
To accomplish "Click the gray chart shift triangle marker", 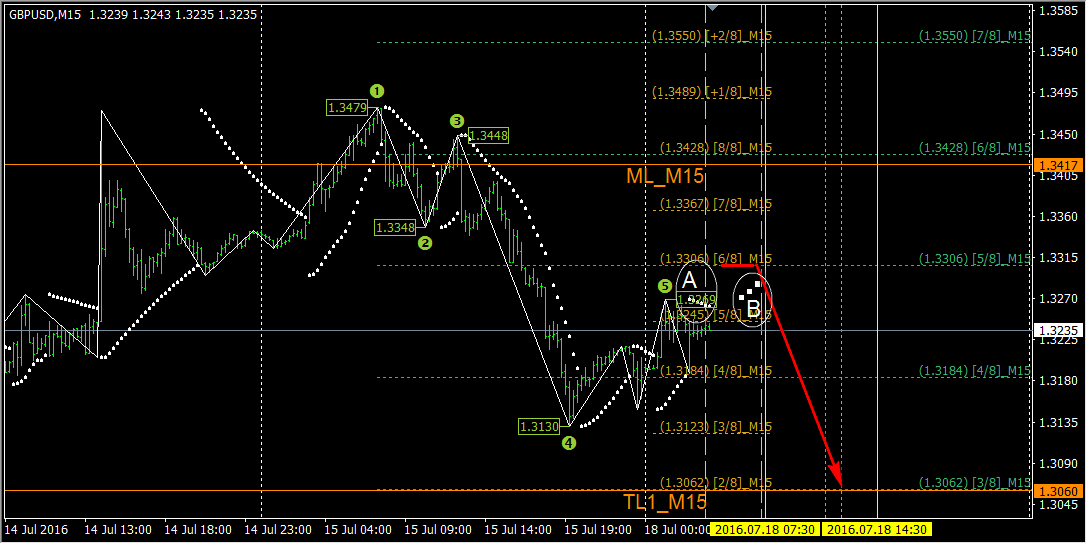I will click(x=712, y=8).
